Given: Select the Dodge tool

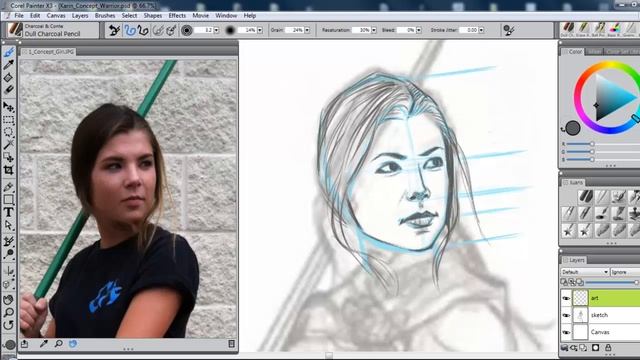Looking at the screenshot, I should click(x=9, y=253).
